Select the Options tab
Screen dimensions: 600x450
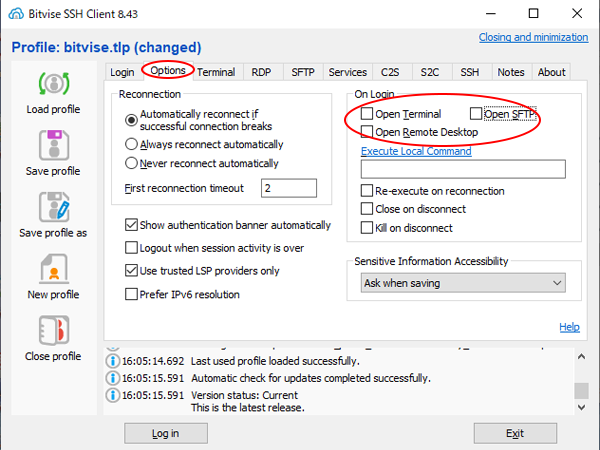click(168, 70)
